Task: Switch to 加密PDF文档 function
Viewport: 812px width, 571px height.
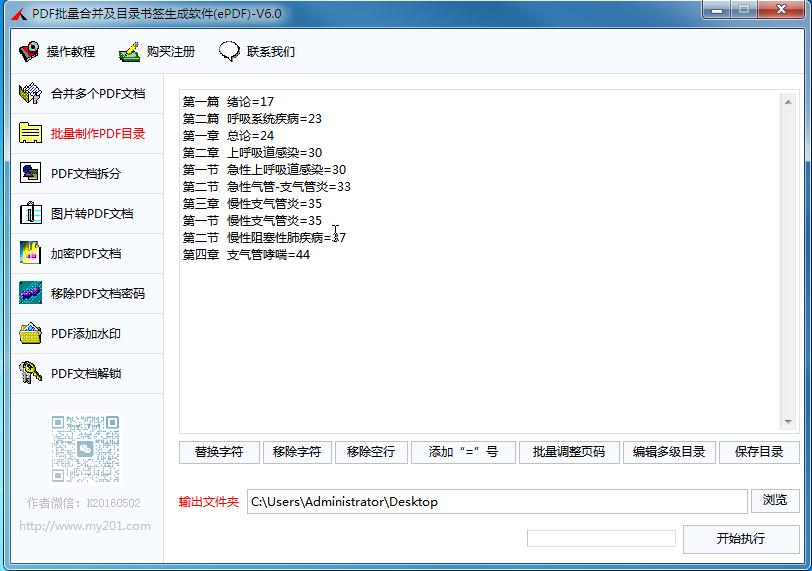Action: tap(87, 253)
